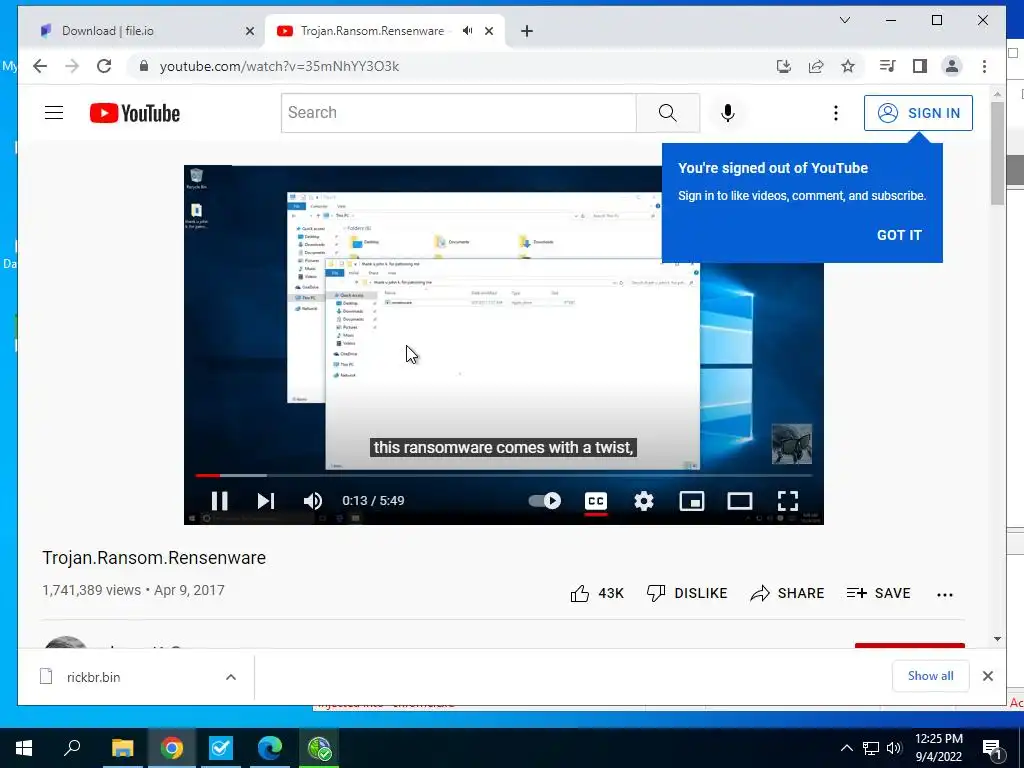Bookmark this page with star

pos(848,66)
